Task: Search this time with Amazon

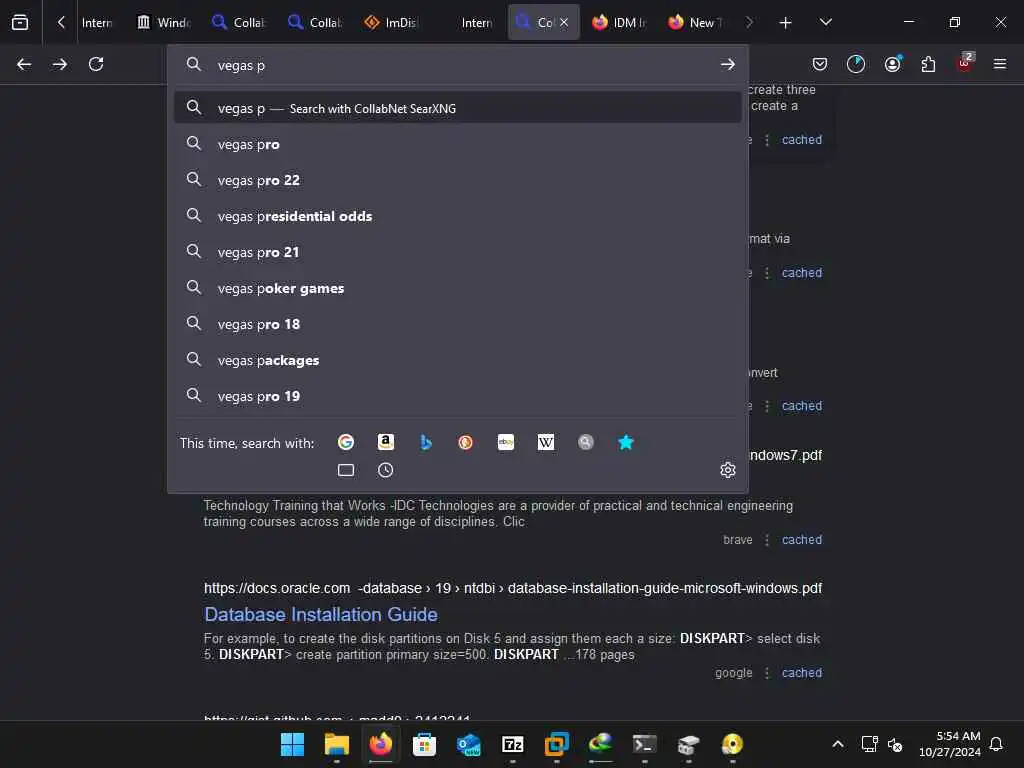Action: (386, 442)
